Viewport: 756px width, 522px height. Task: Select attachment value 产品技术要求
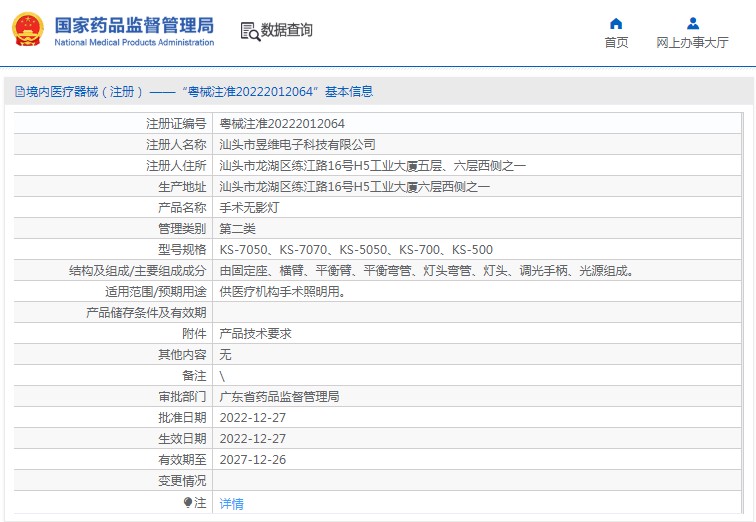tap(256, 334)
